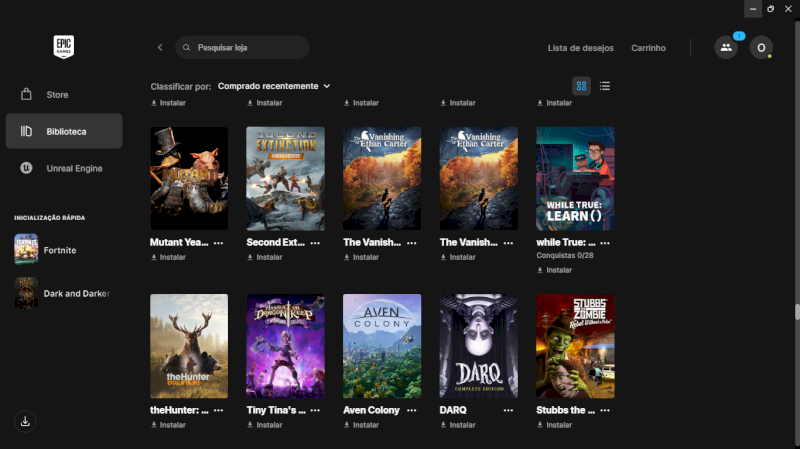Image resolution: width=800 pixels, height=449 pixels.
Task: Go back using the back arrow
Action: [x=160, y=47]
